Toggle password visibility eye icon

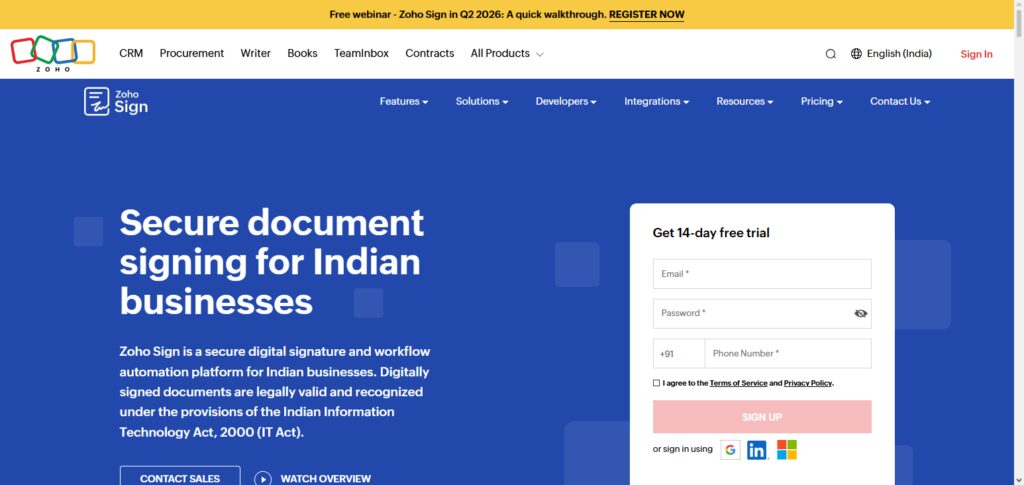point(860,313)
